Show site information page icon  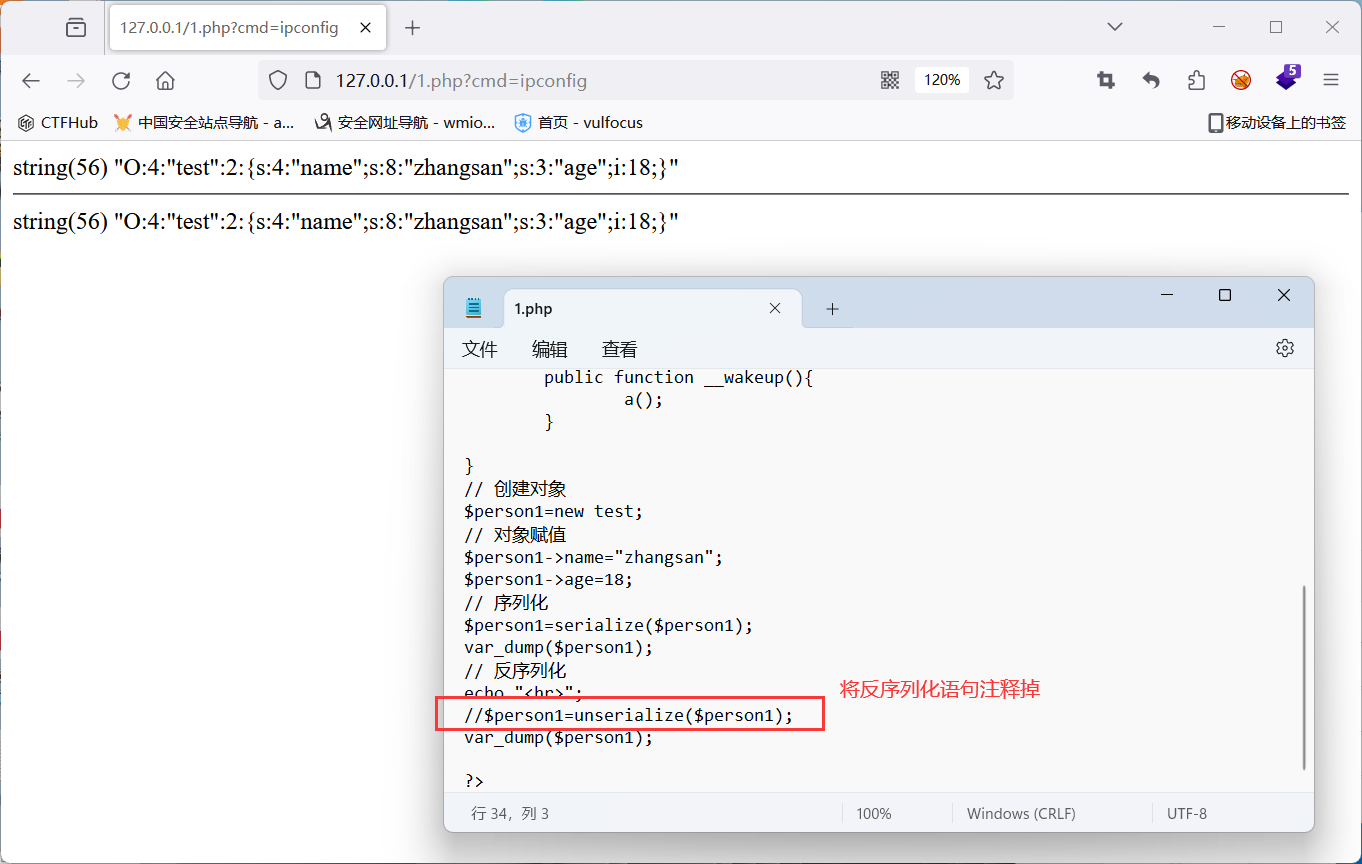[312, 80]
